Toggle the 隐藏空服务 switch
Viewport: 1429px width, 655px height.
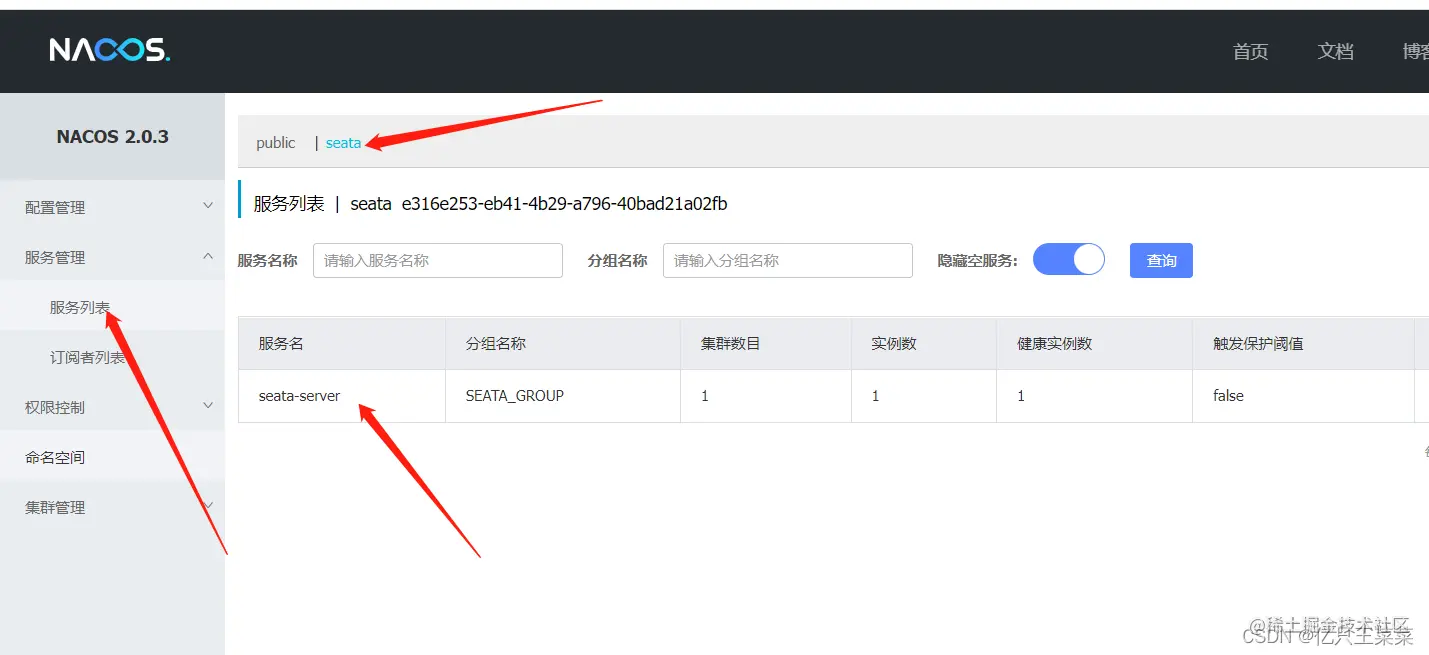point(1068,260)
